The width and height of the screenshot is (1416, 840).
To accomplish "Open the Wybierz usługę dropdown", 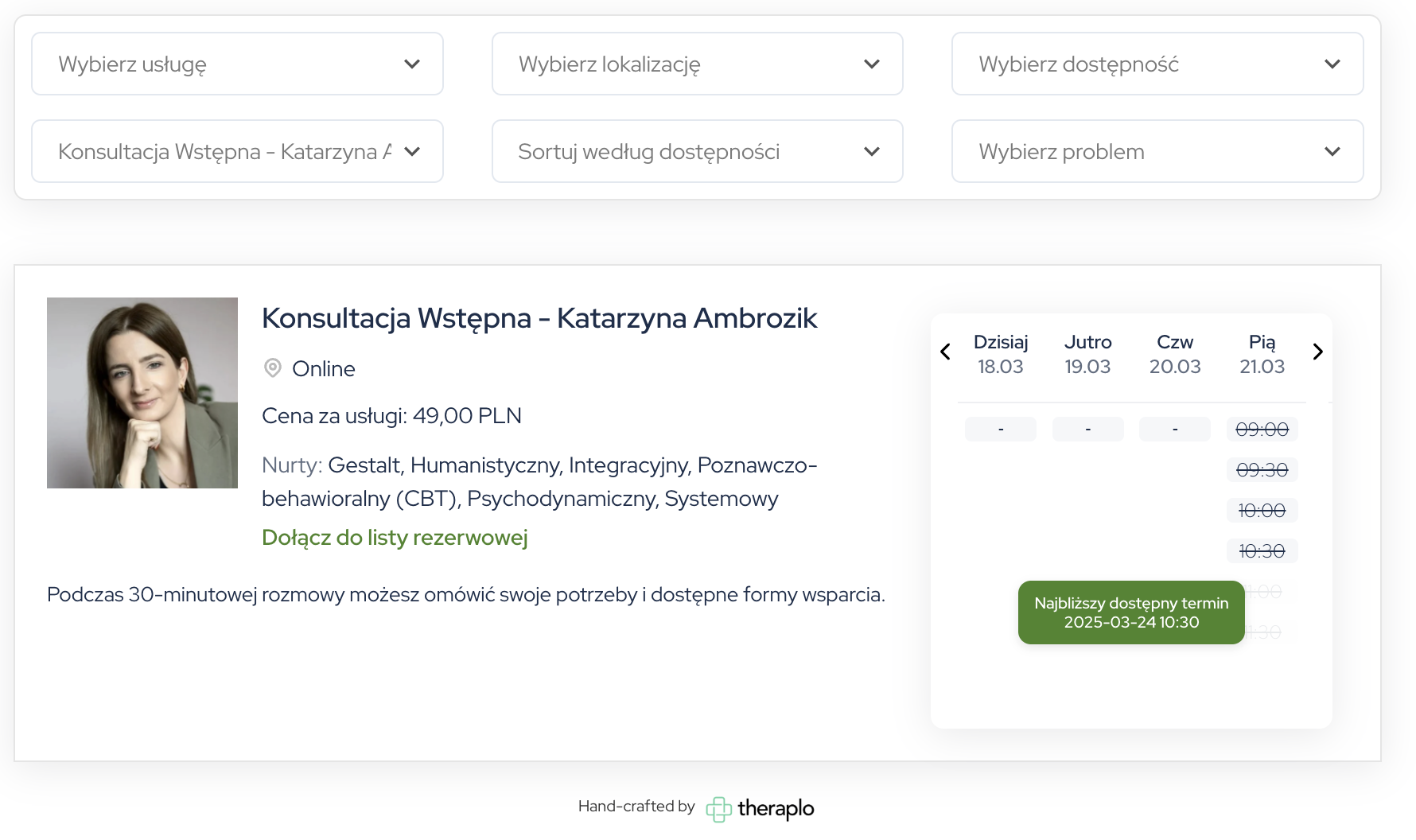I will [237, 64].
